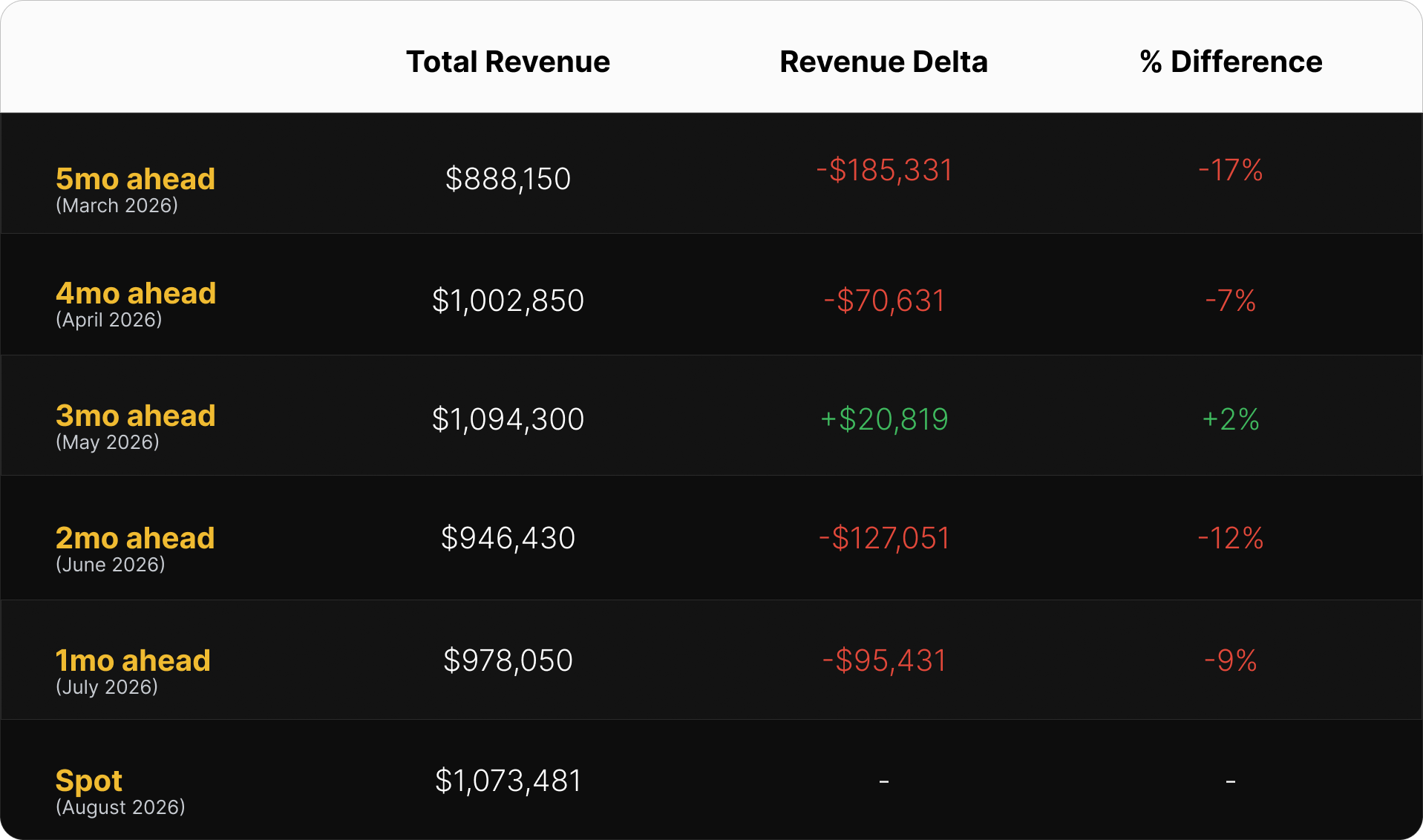
Task: Select the 5mo ahead row label
Action: (135, 179)
